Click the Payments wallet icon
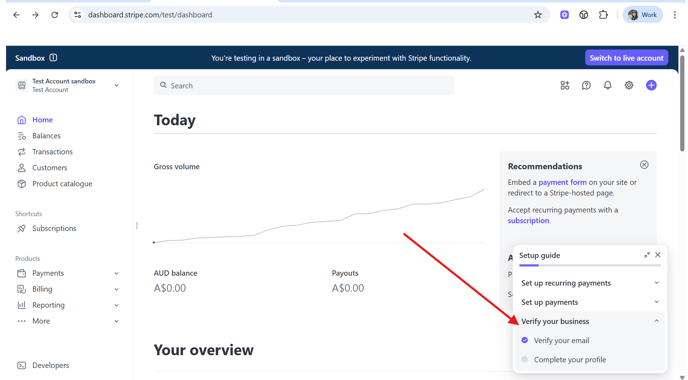Image resolution: width=688 pixels, height=380 pixels. point(22,273)
